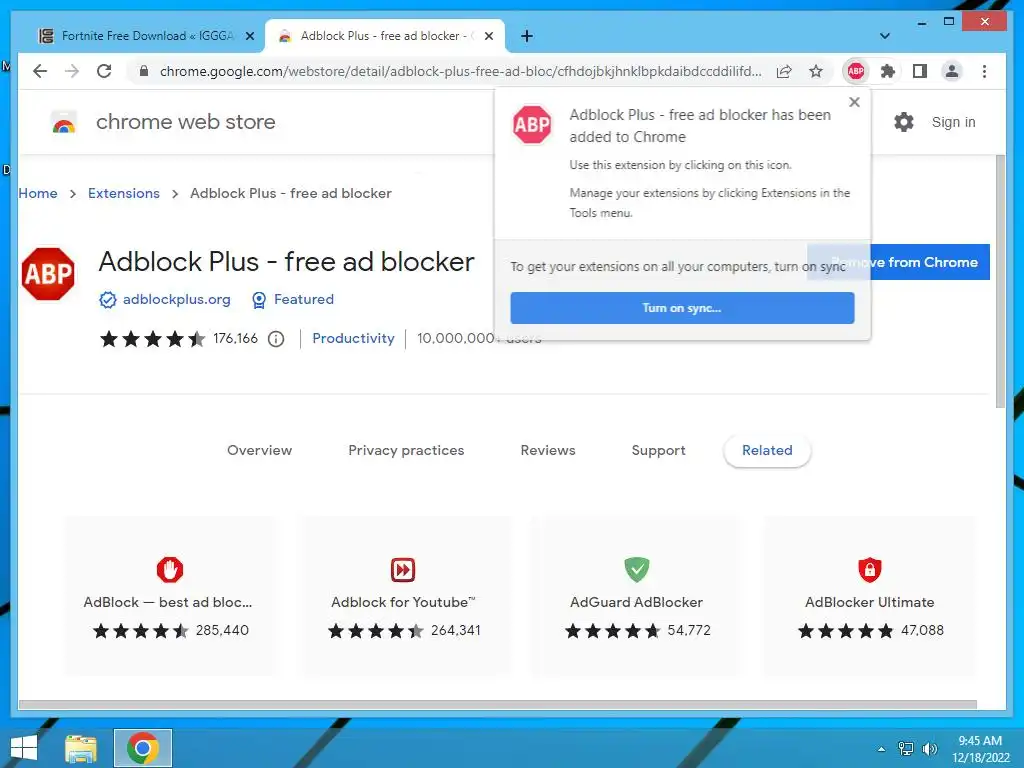Close the Adblock Plus tab
1024x768 pixels.
pos(488,36)
